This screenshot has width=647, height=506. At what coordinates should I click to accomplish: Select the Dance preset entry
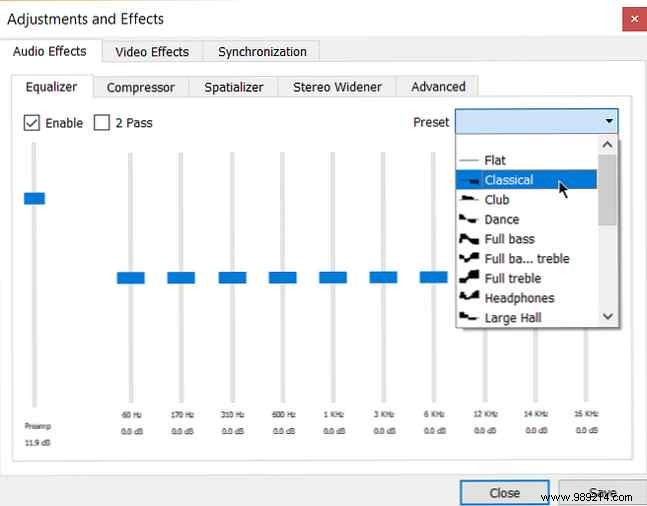coord(527,219)
